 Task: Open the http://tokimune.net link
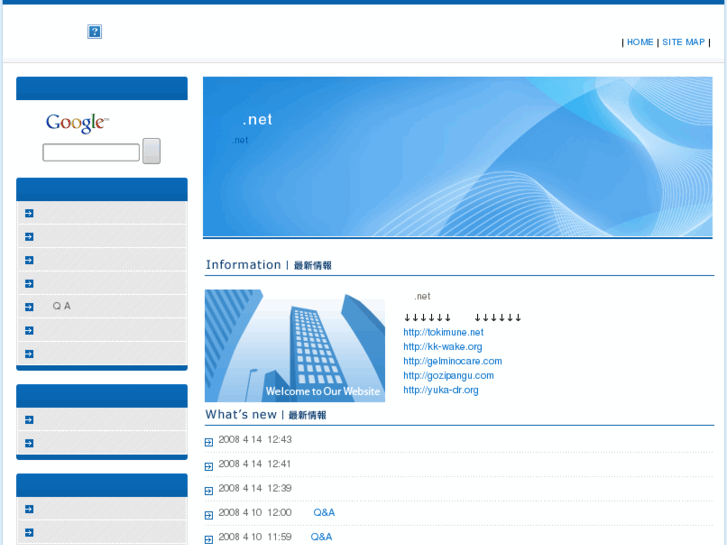[x=443, y=332]
